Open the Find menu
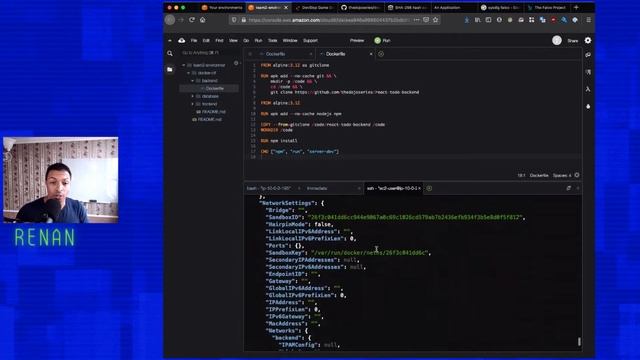 click(219, 40)
